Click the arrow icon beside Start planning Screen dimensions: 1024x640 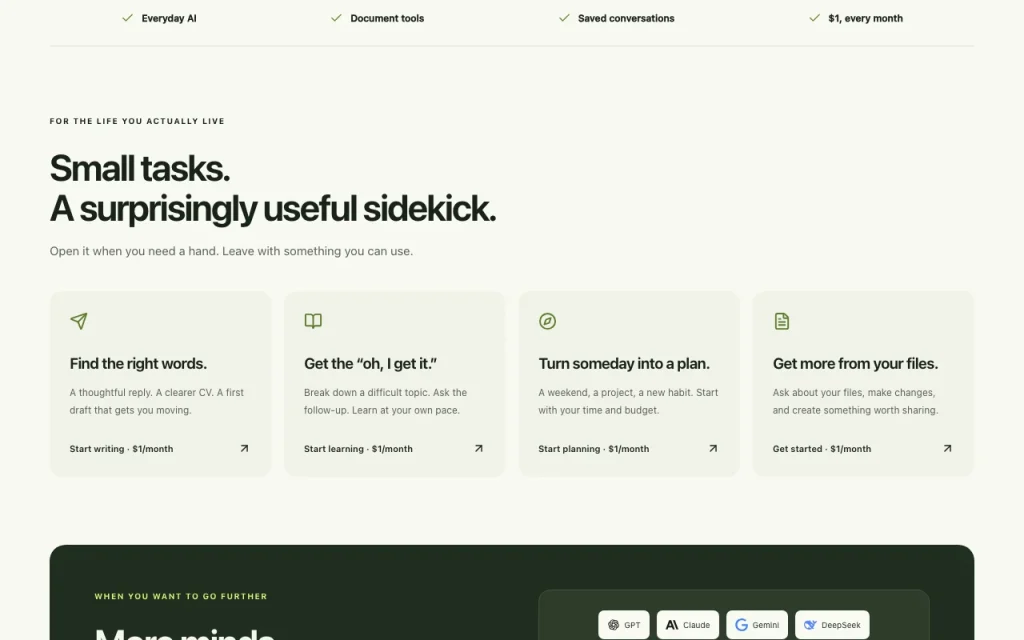point(713,449)
